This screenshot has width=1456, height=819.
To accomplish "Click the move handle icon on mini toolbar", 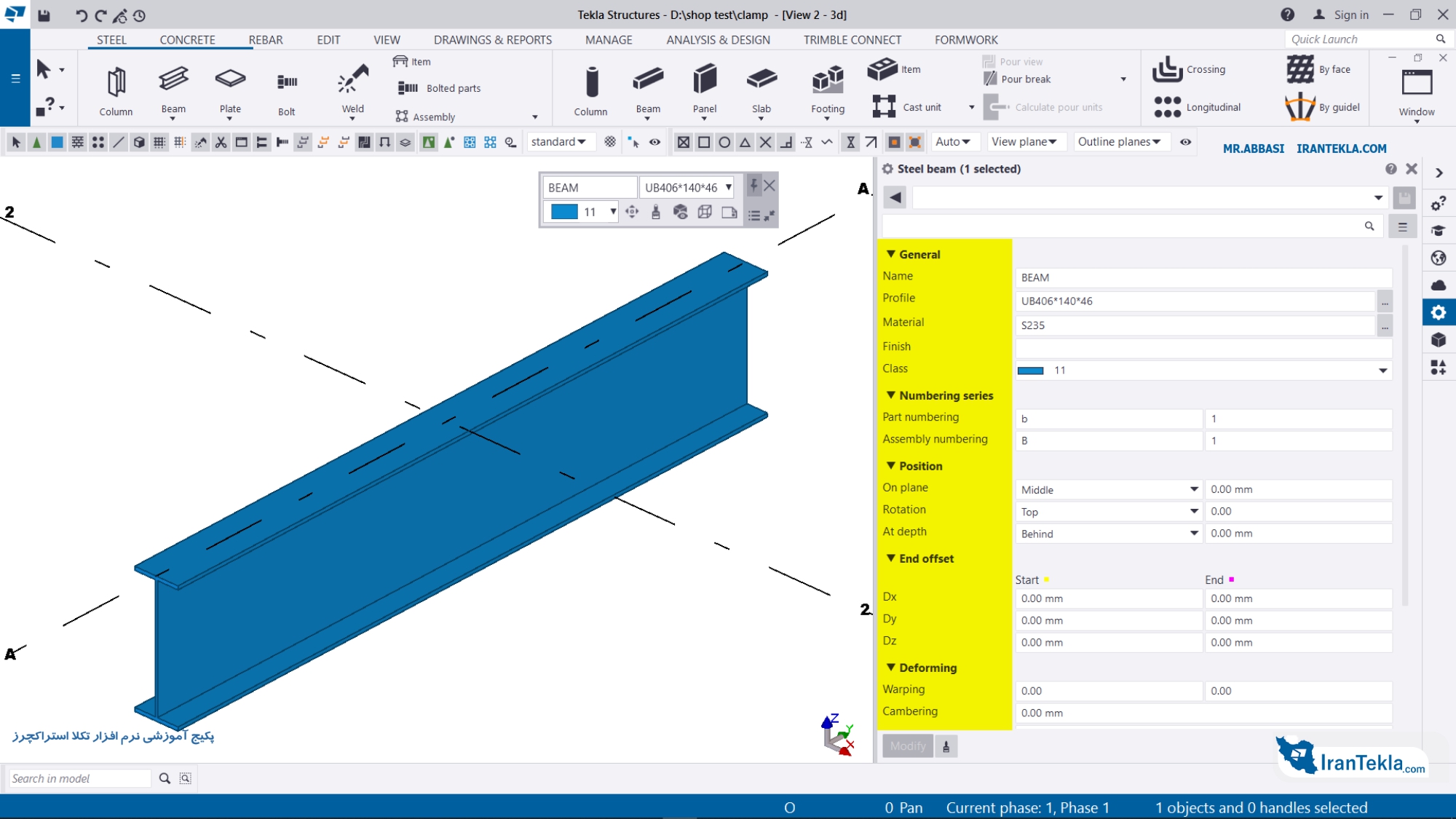I will tap(632, 212).
